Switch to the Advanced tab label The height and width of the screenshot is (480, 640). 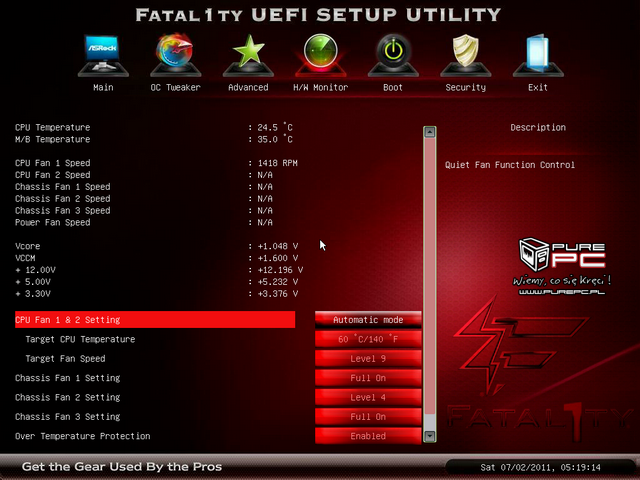(x=247, y=88)
